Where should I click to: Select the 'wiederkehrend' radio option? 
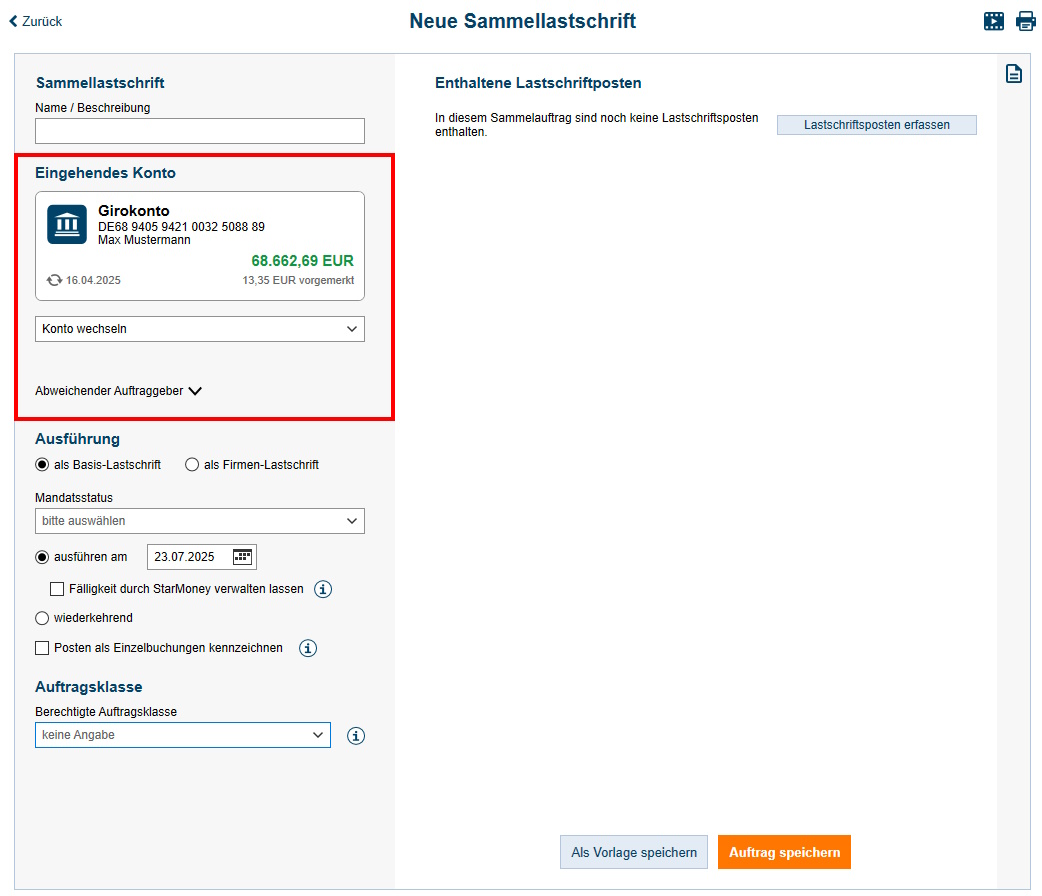[x=42, y=618]
